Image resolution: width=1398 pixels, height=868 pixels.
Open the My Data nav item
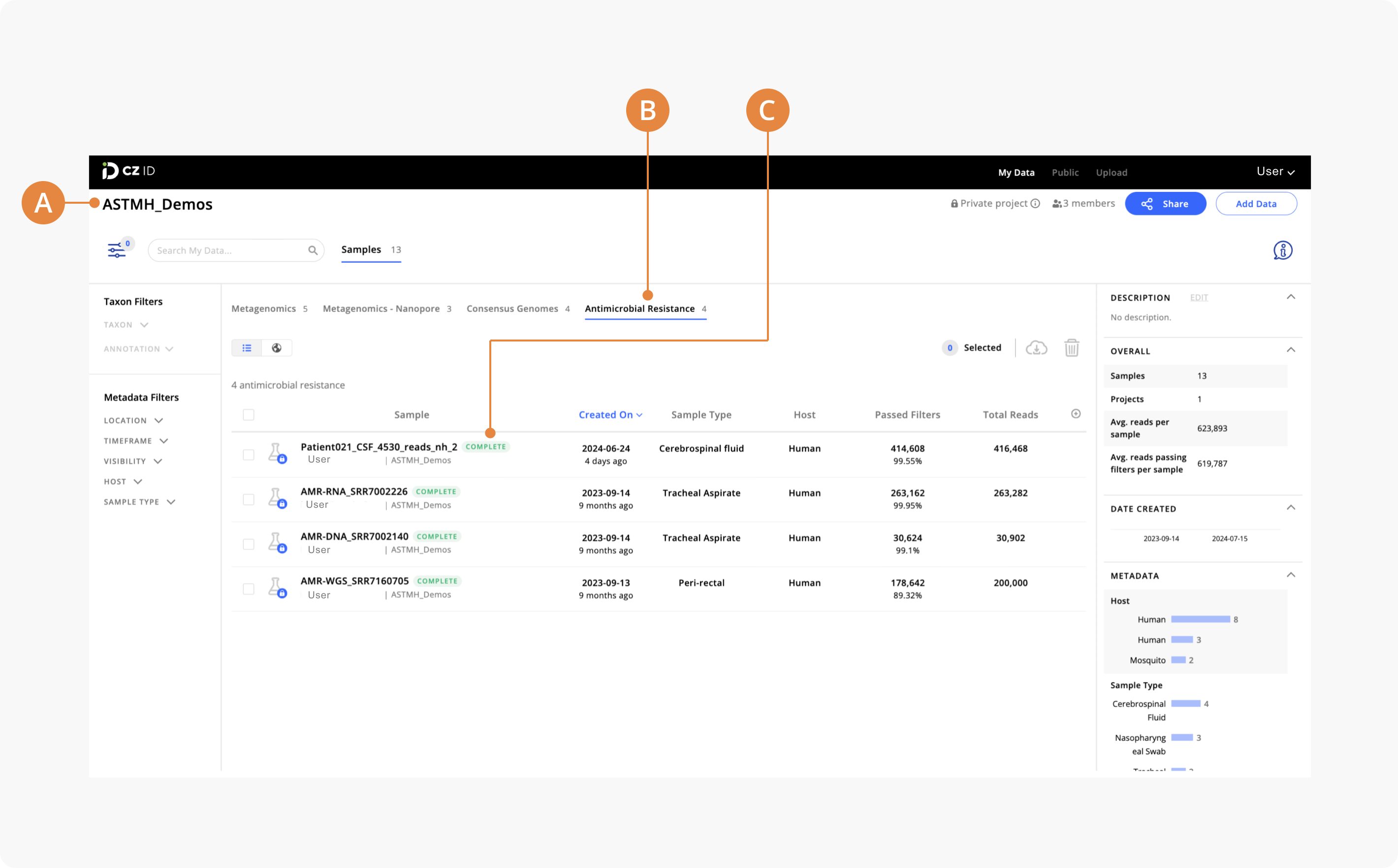pyautogui.click(x=1016, y=172)
